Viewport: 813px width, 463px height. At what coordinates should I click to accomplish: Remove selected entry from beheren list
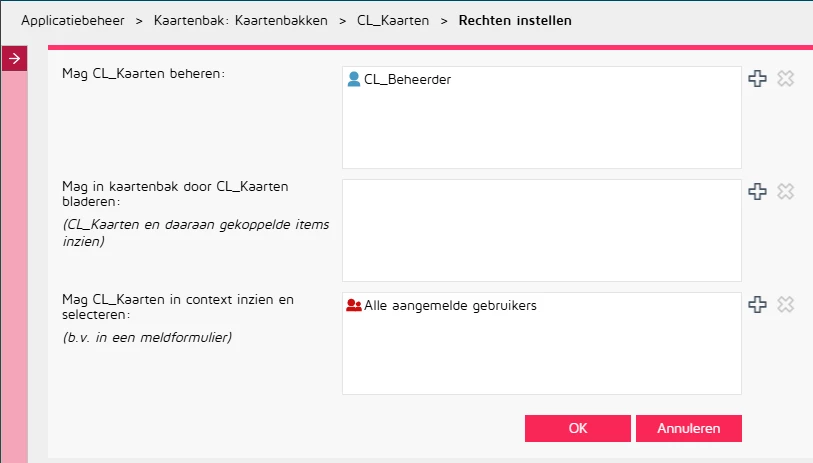click(x=786, y=78)
